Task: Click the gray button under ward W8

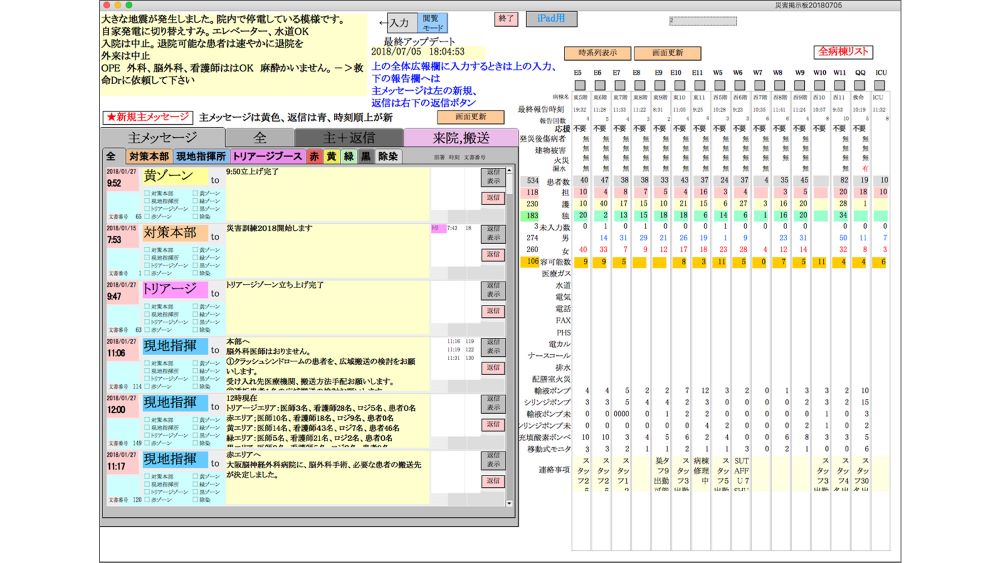Action: point(779,85)
